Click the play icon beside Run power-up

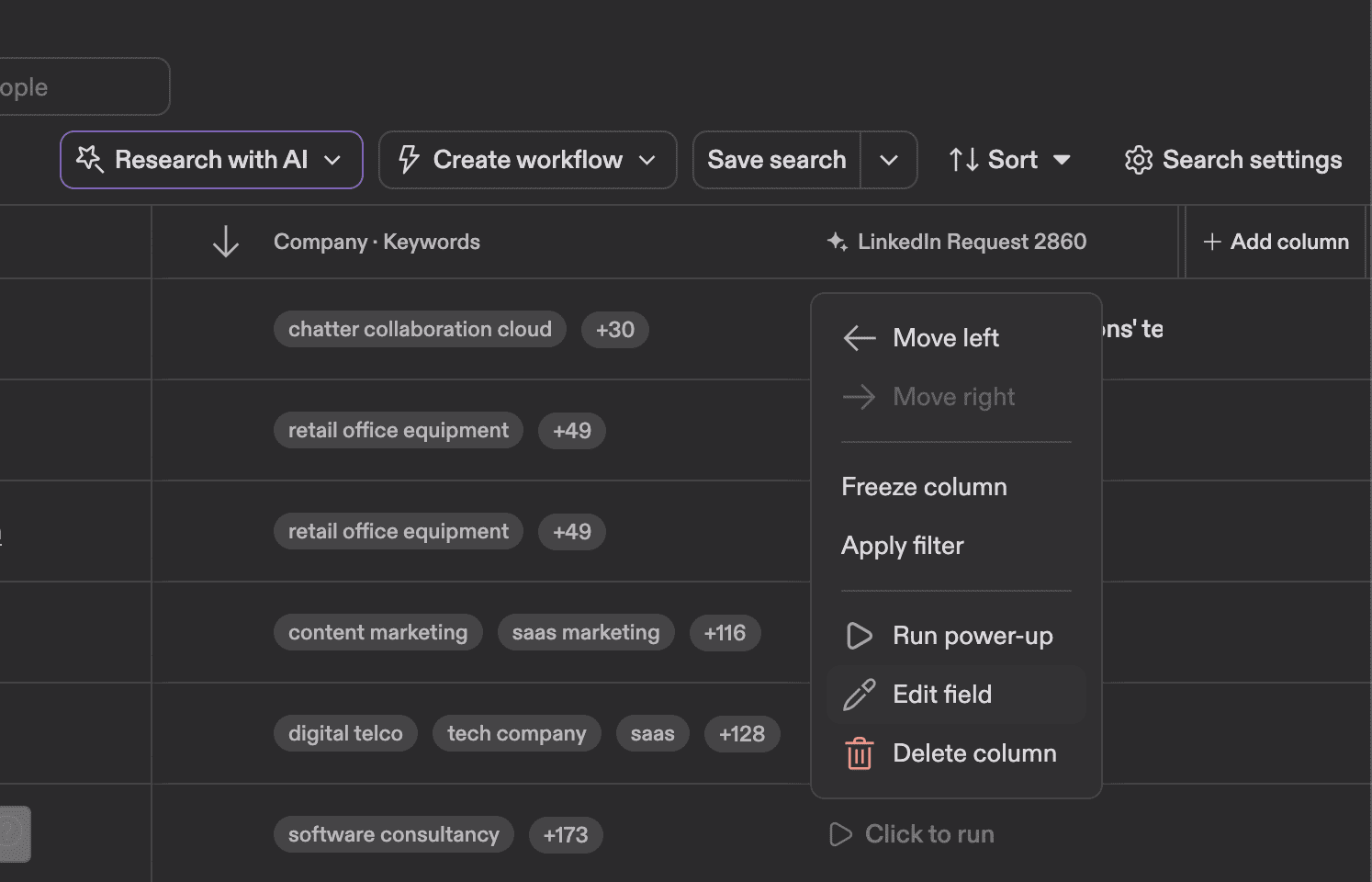(x=860, y=636)
